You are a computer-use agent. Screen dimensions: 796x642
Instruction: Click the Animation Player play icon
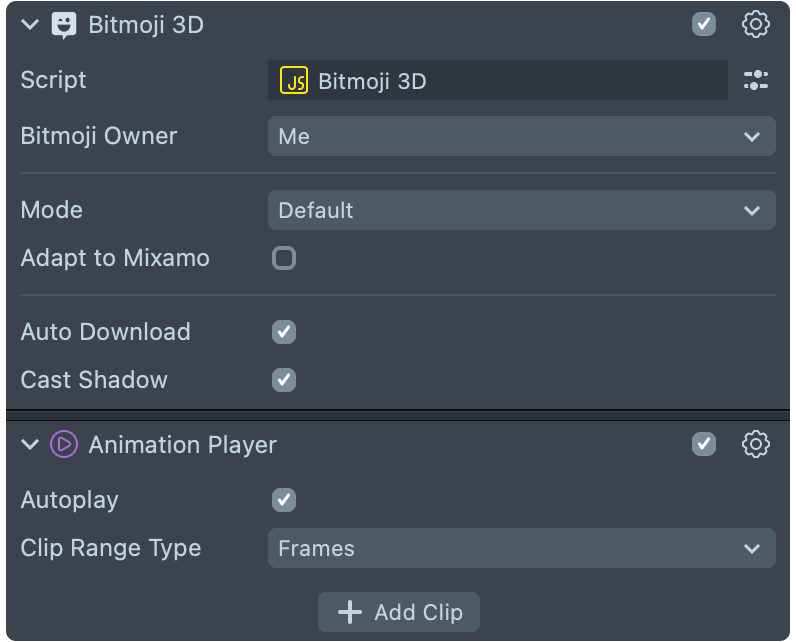[64, 445]
